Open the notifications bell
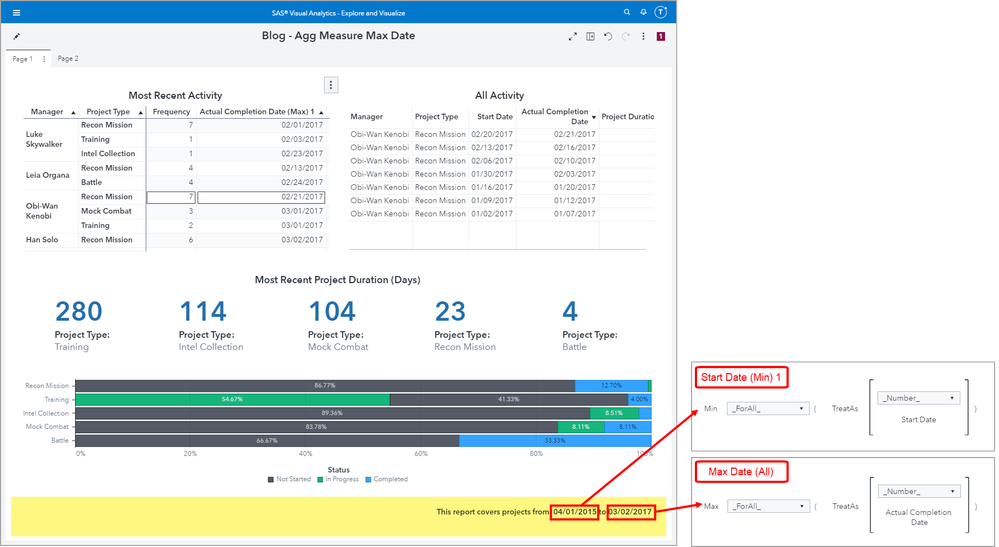The height and width of the screenshot is (547, 999). (x=643, y=12)
